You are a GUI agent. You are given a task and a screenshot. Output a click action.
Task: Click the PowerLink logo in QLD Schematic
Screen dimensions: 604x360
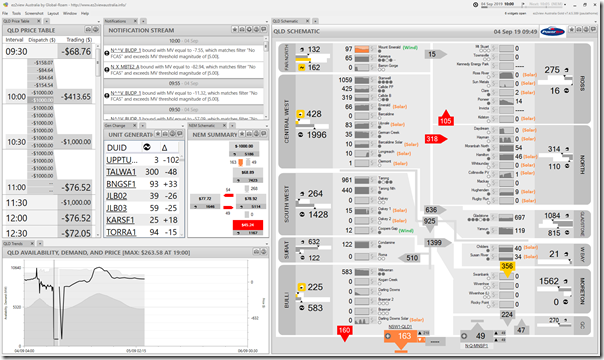click(553, 32)
